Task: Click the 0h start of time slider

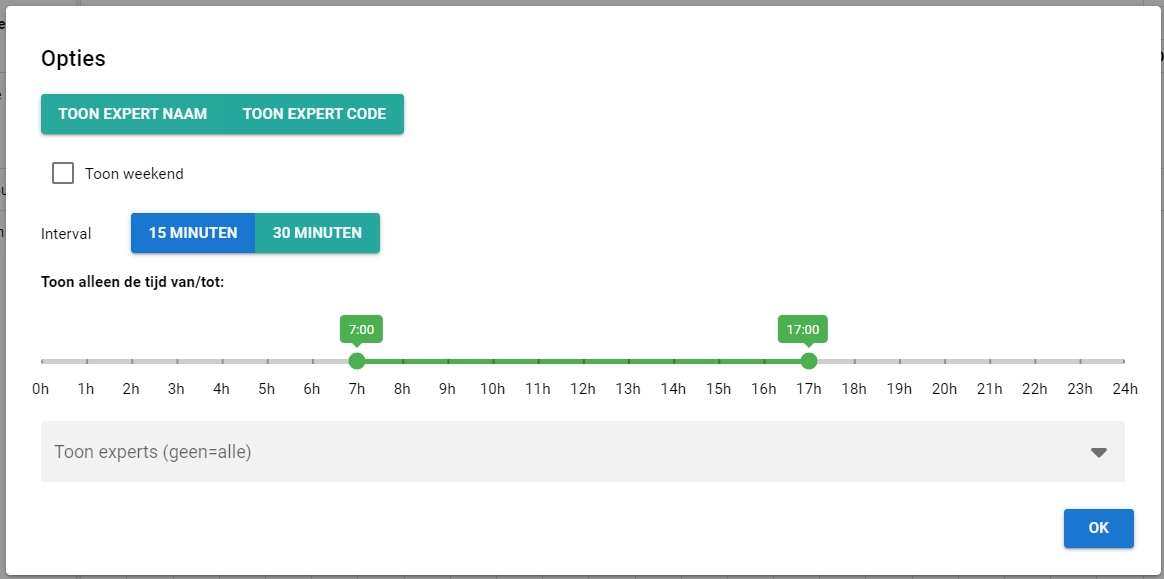Action: pos(42,361)
